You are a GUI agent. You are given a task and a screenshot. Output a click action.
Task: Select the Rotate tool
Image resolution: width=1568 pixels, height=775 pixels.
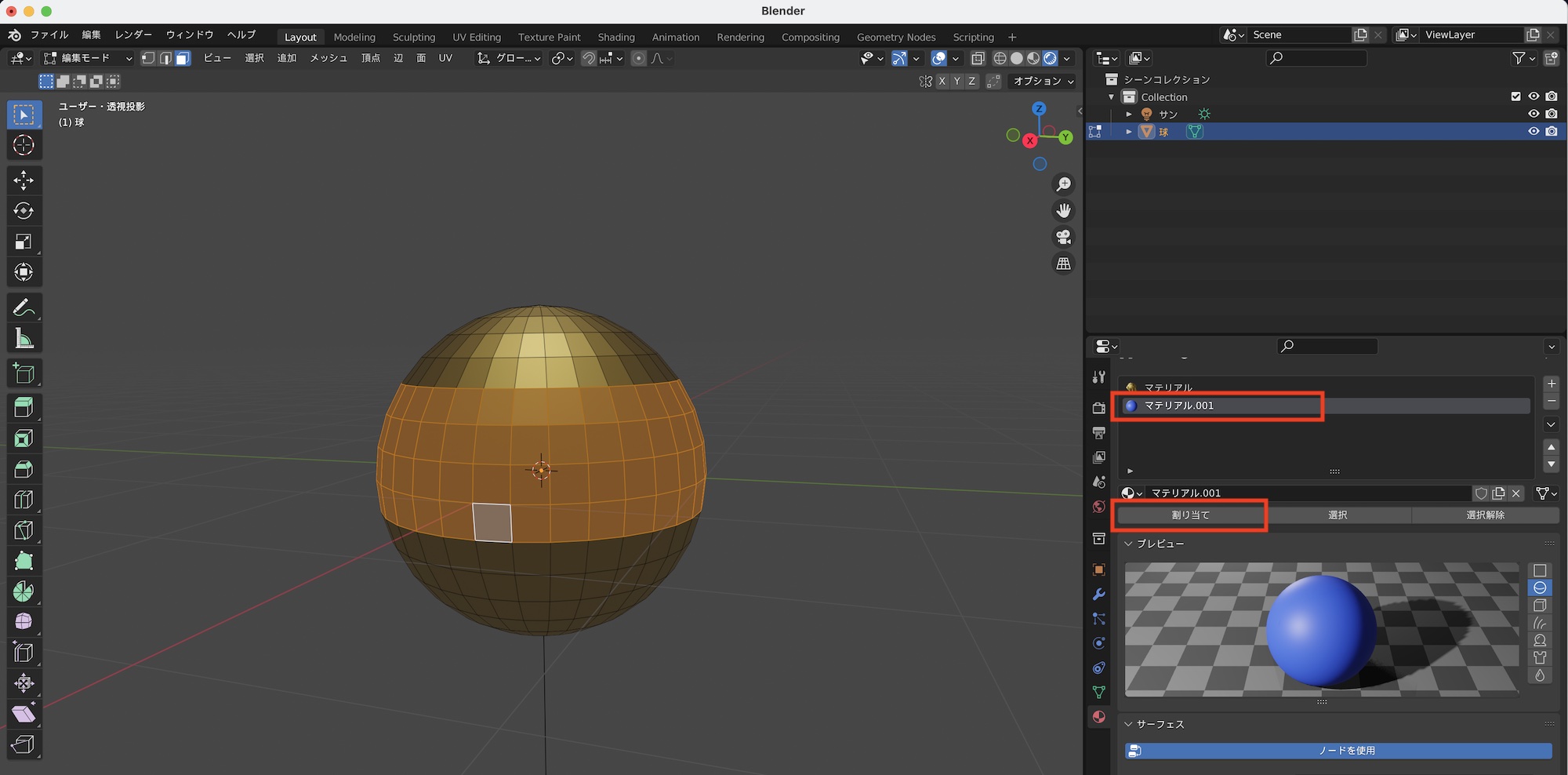[x=24, y=211]
